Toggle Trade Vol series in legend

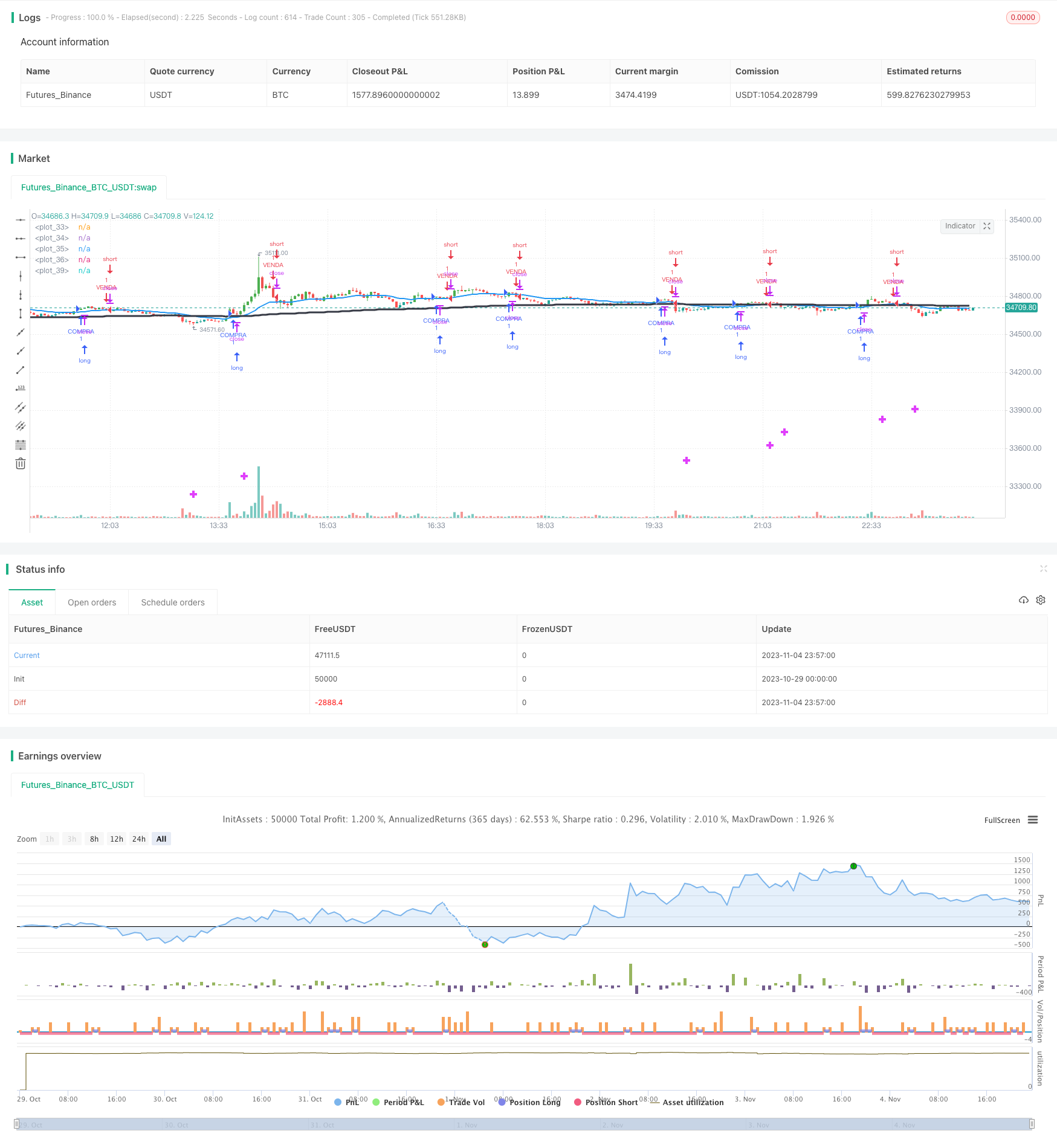(461, 1102)
